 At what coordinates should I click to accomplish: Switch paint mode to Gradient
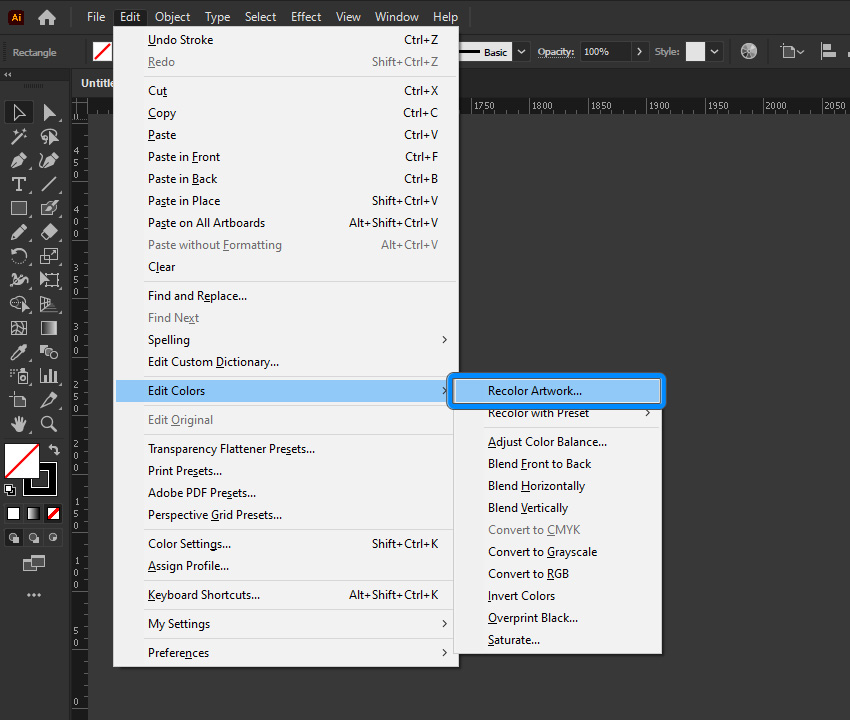coord(34,513)
